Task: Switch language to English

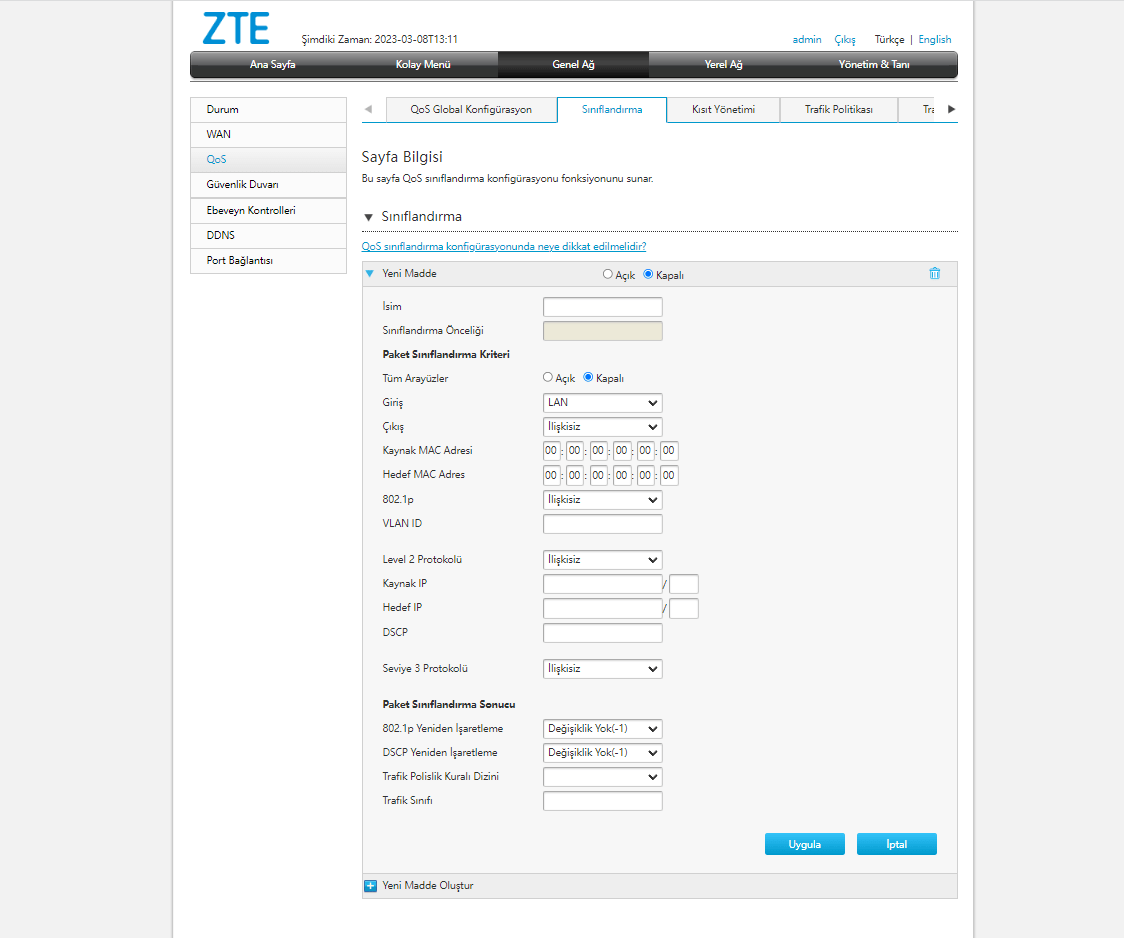Action: (934, 39)
